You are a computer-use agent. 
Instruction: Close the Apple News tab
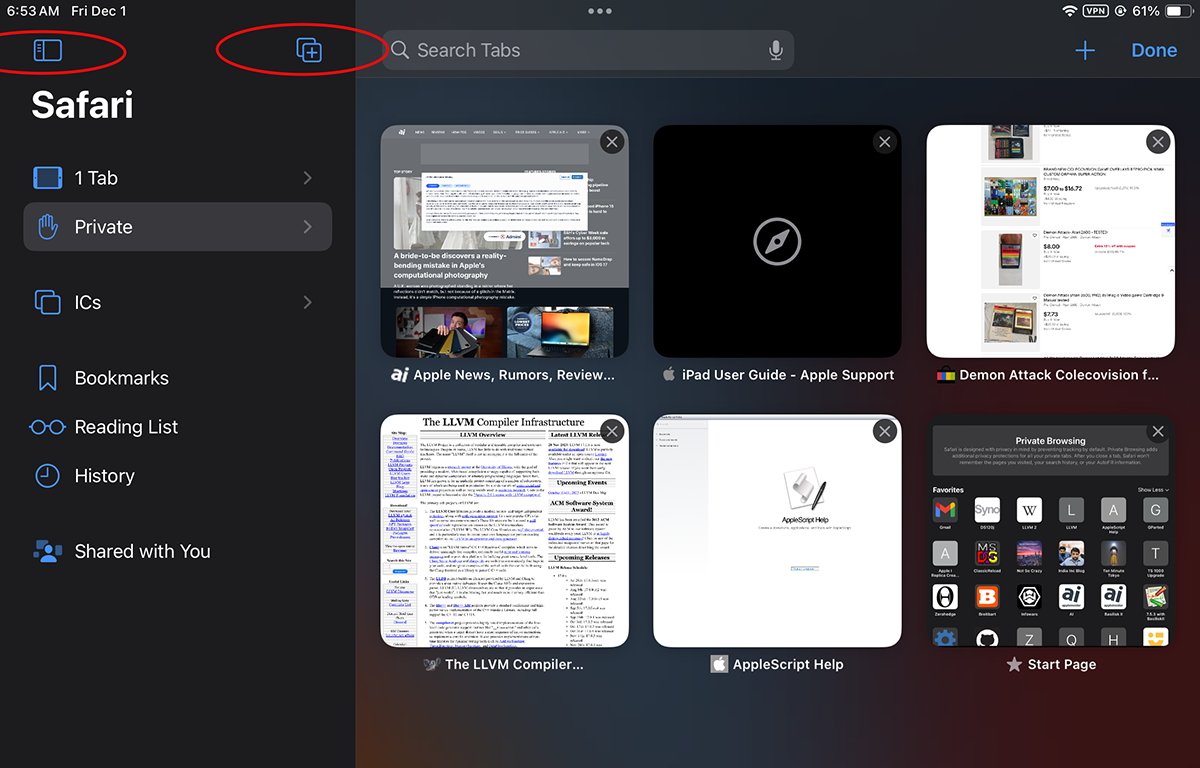612,142
